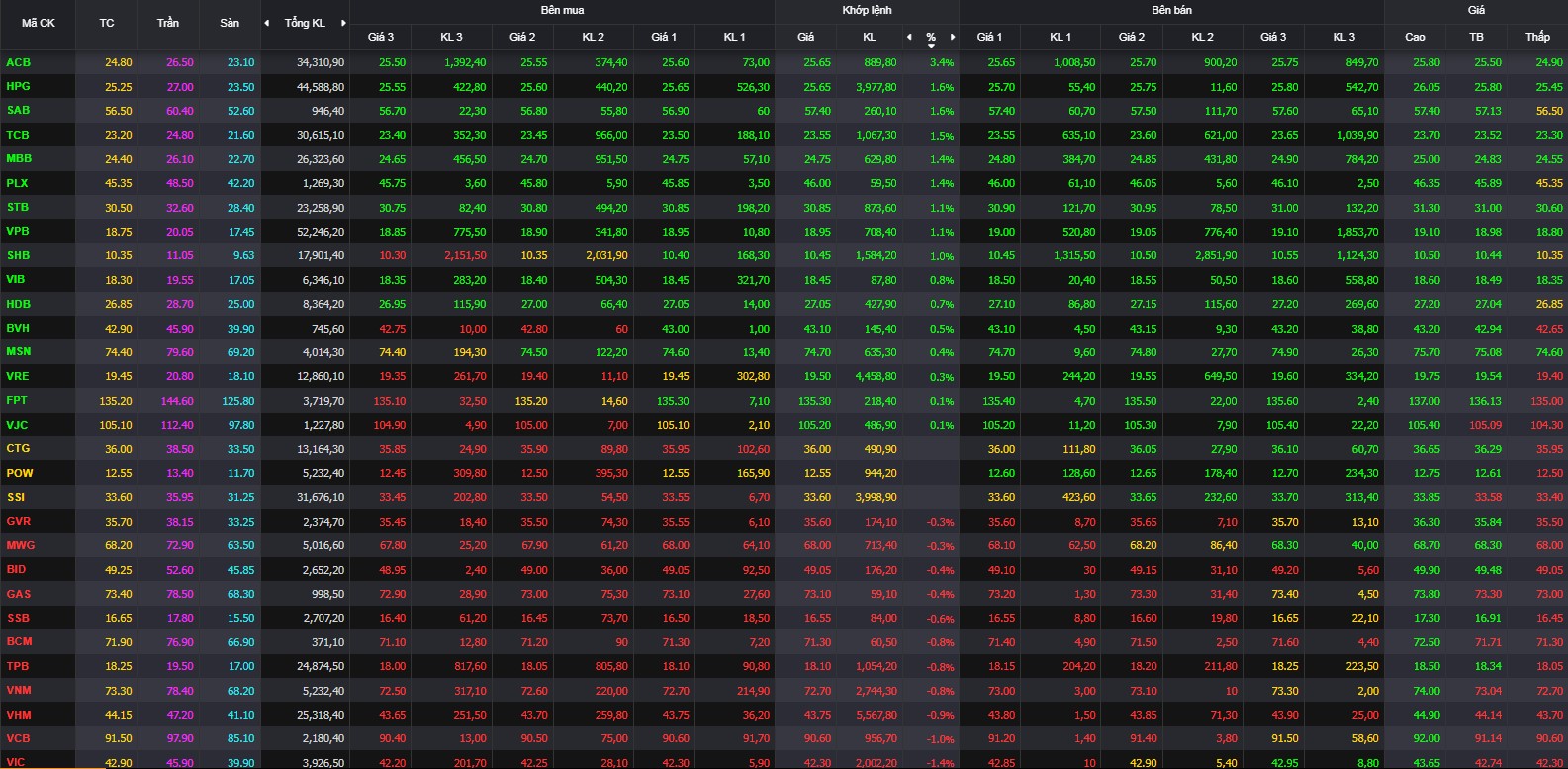
Task: Click the Bên bán group header
Action: tap(1171, 10)
